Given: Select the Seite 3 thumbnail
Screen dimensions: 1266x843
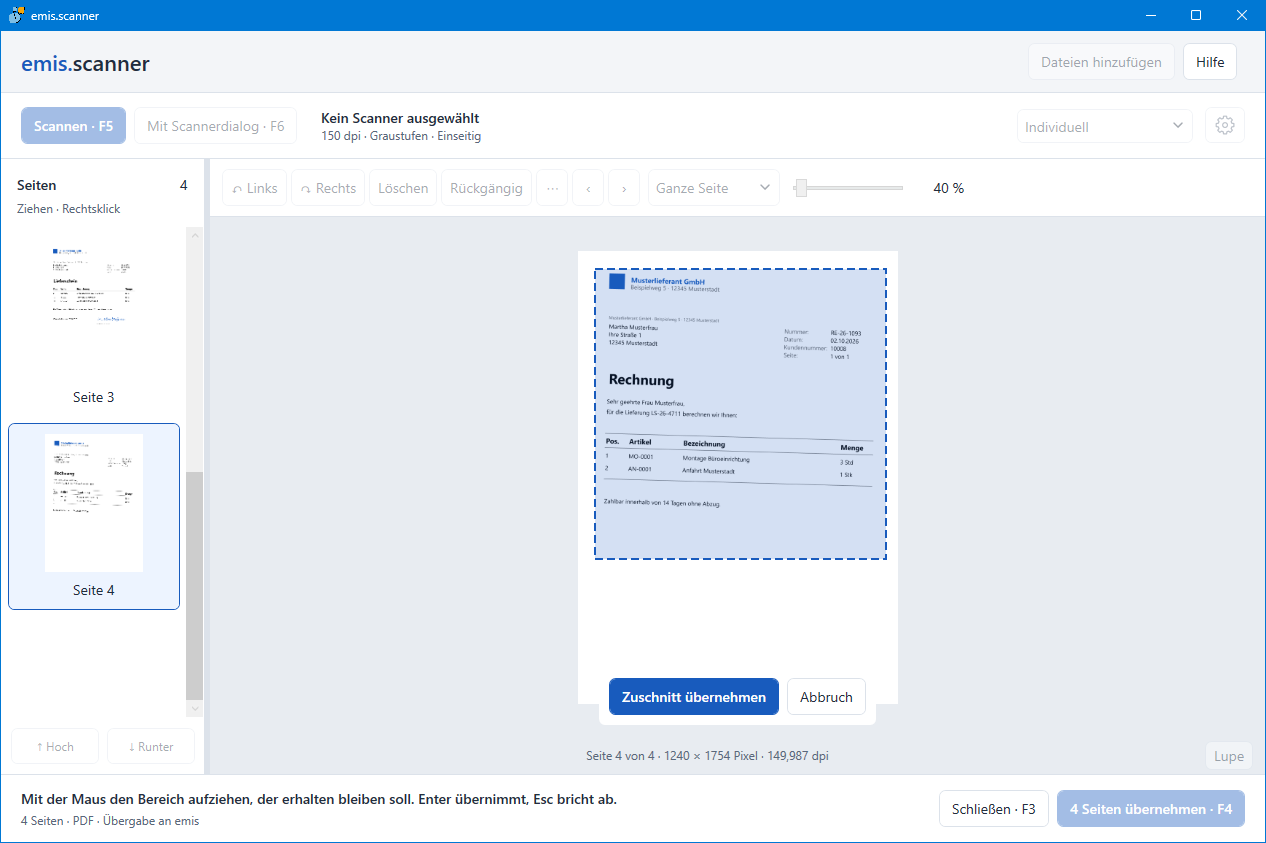Looking at the screenshot, I should tap(94, 321).
